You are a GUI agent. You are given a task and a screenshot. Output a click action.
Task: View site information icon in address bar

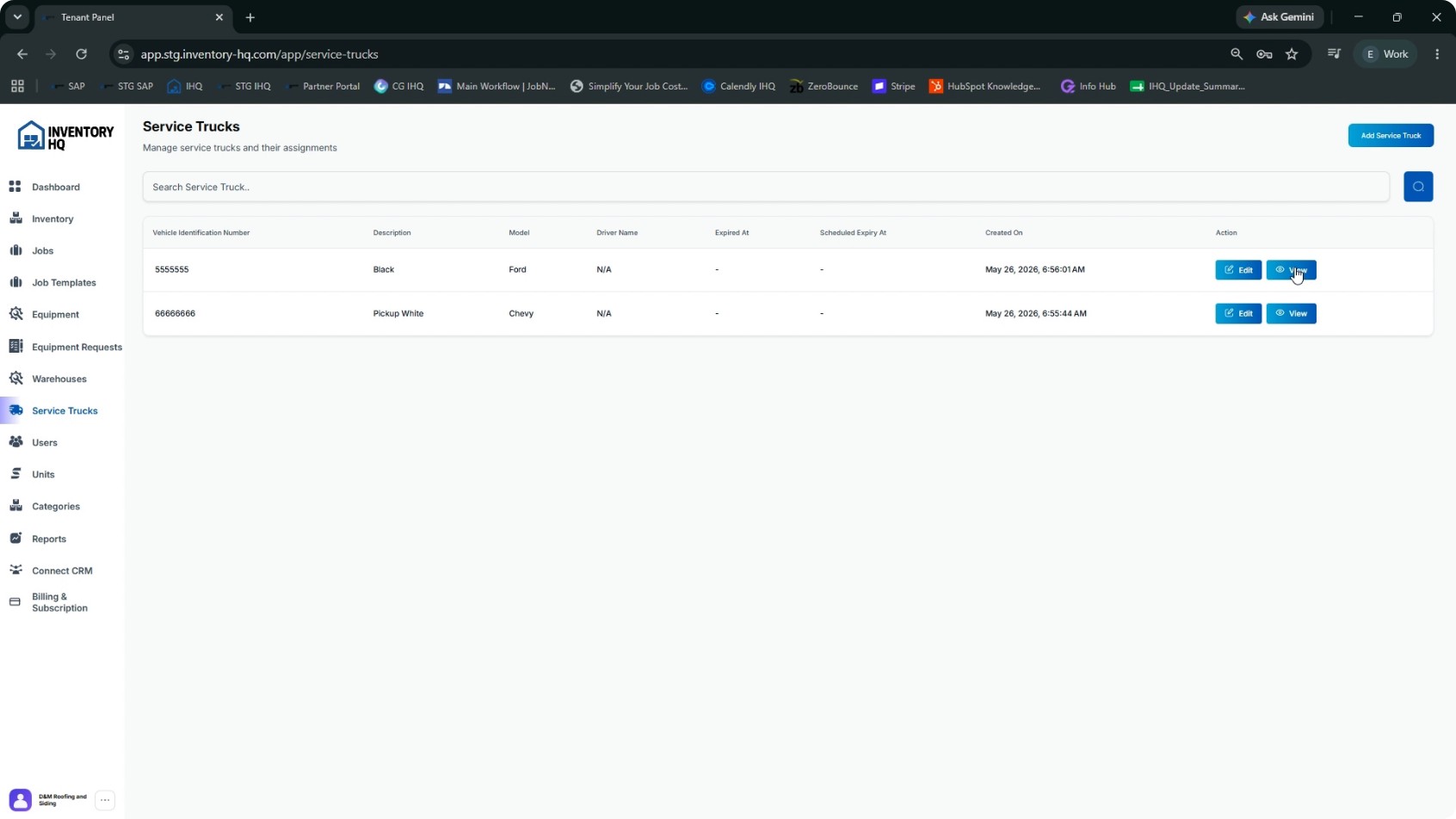(x=124, y=54)
